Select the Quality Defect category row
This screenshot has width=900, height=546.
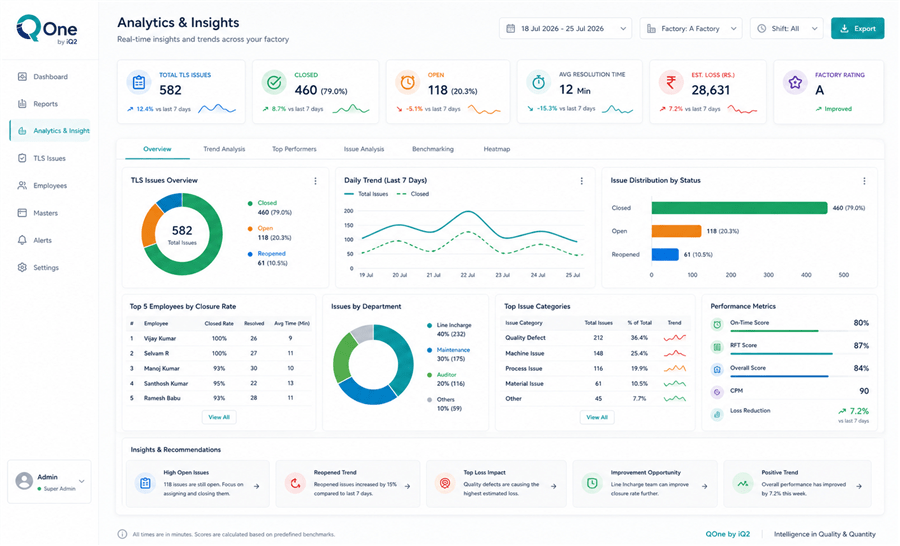[x=595, y=338]
